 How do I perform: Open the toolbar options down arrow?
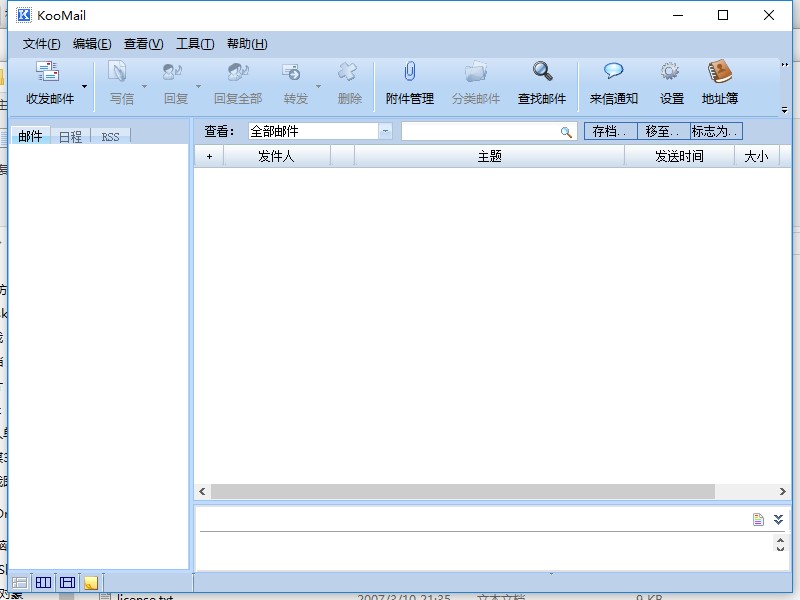click(785, 110)
